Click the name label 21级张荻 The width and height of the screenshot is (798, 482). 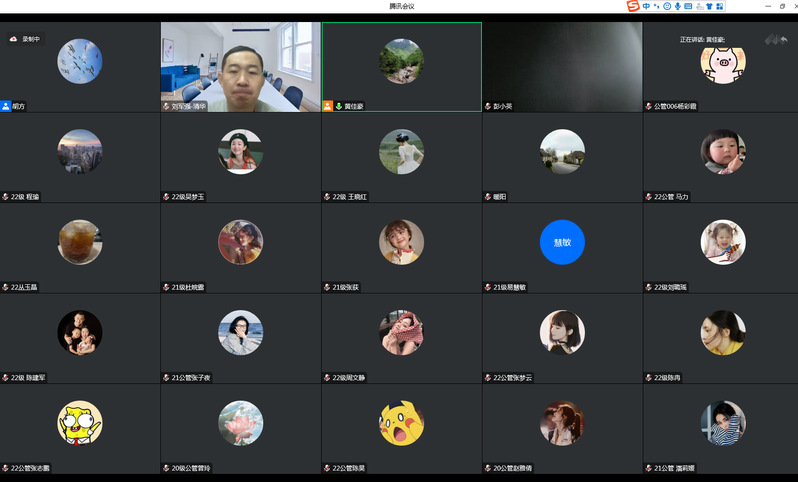click(345, 287)
